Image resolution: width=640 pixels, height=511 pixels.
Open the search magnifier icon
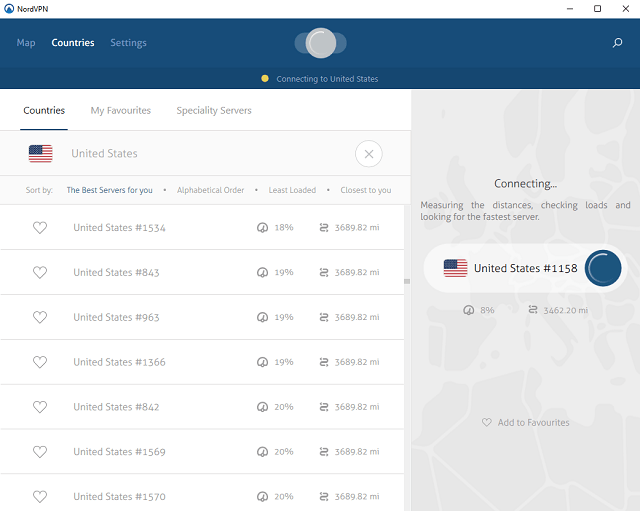pos(617,42)
